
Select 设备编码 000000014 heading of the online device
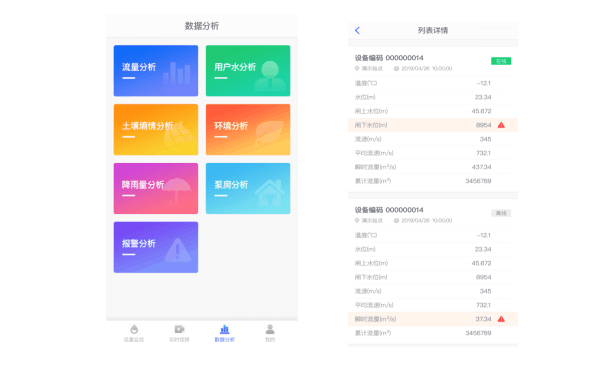click(x=389, y=58)
